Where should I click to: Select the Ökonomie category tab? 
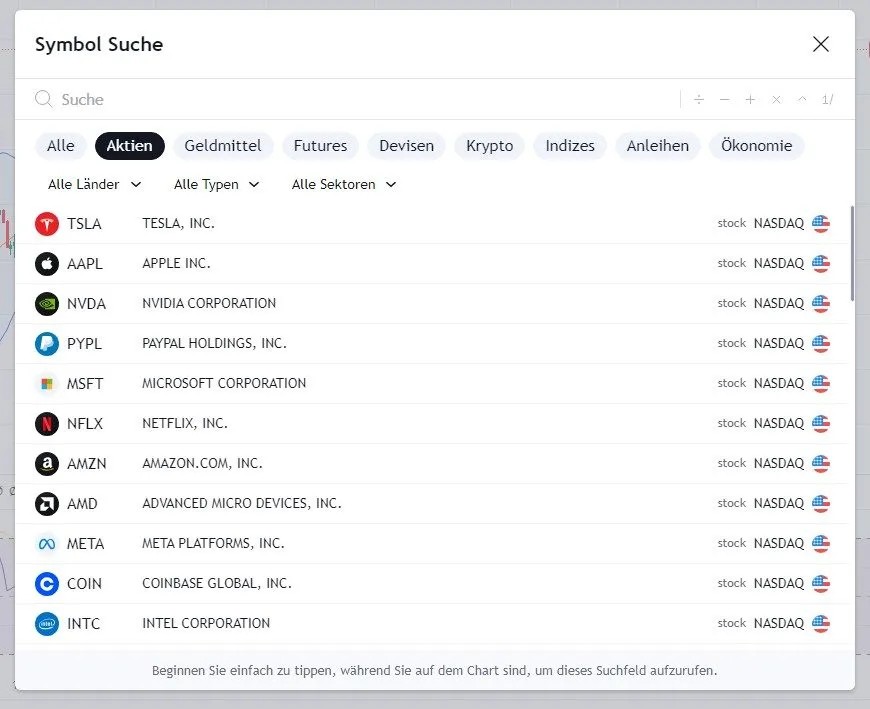point(756,146)
